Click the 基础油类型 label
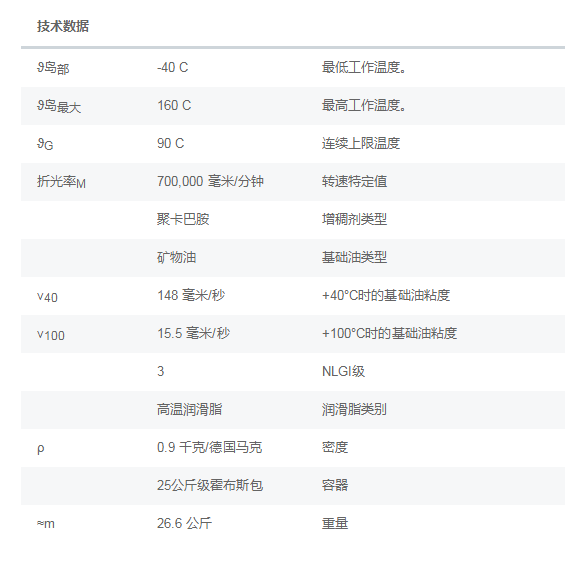Viewport: 565px width, 571px height. coord(354,257)
